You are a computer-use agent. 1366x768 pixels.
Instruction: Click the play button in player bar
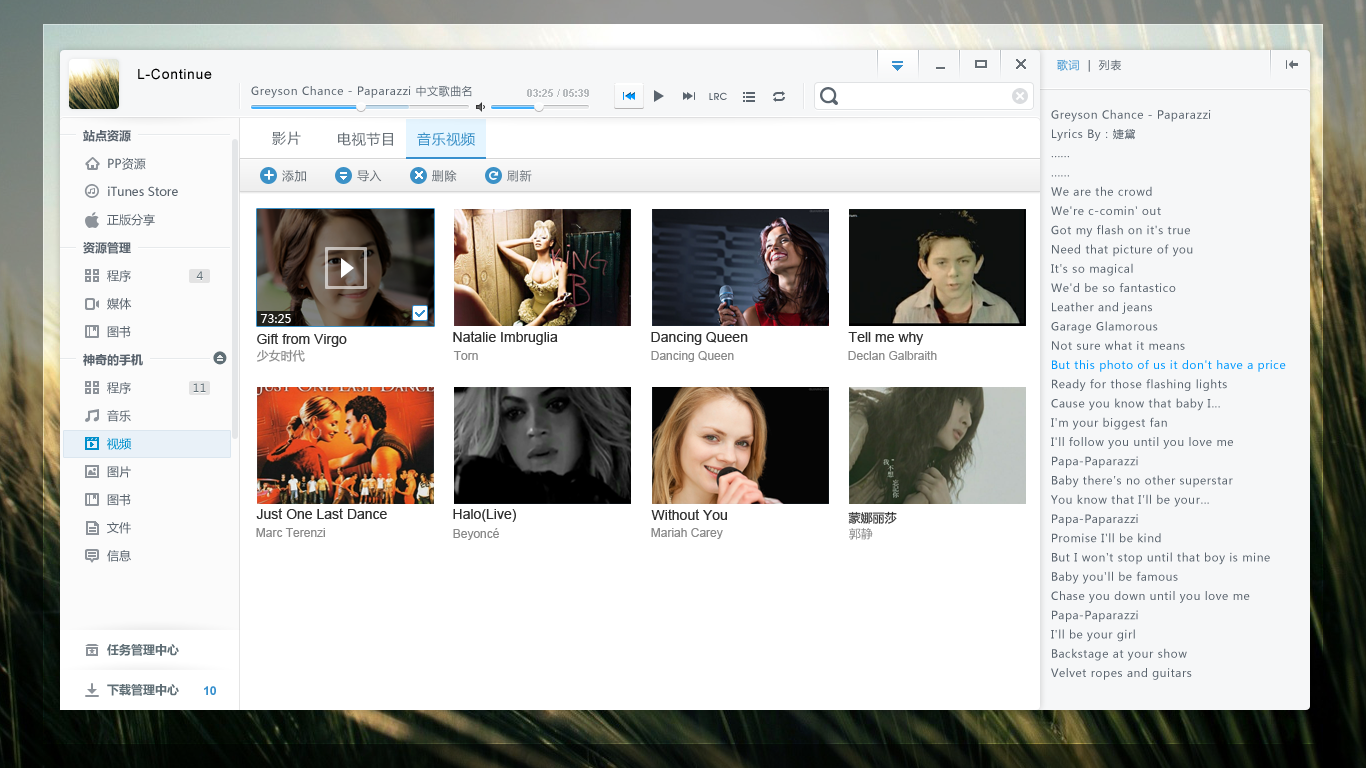658,96
